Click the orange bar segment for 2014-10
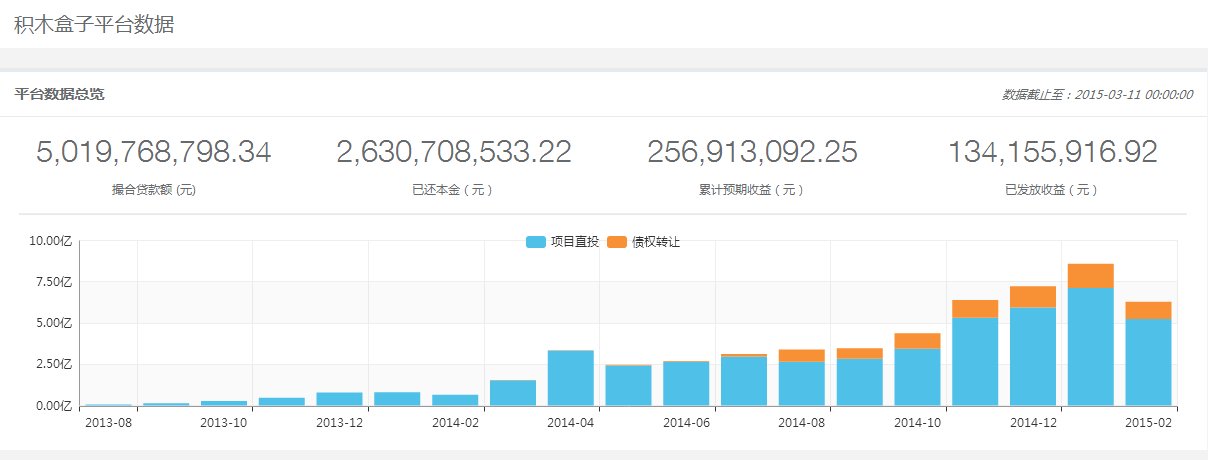The width and height of the screenshot is (1208, 460). 918,341
